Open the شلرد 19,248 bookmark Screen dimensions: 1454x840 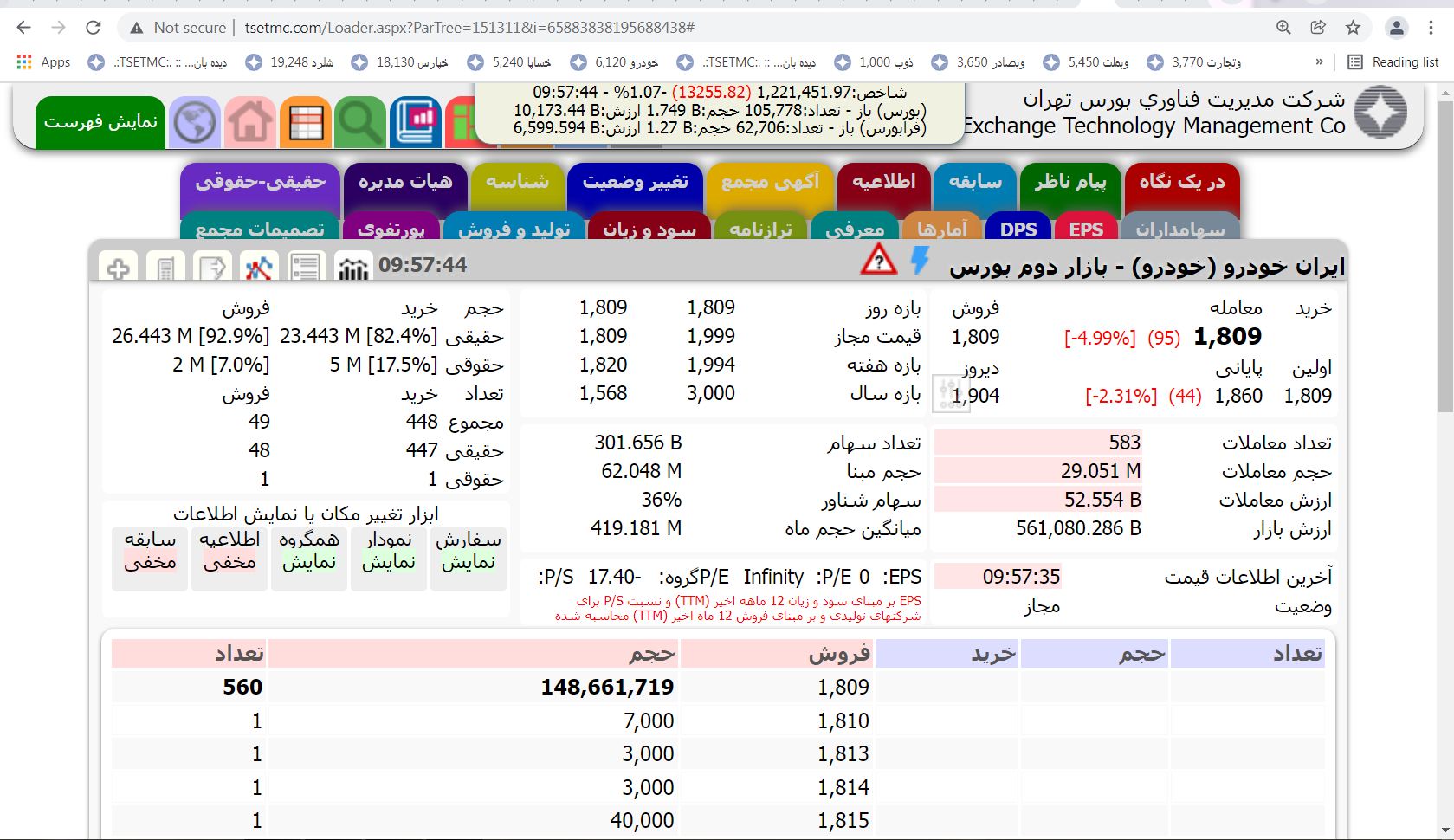coord(289,62)
